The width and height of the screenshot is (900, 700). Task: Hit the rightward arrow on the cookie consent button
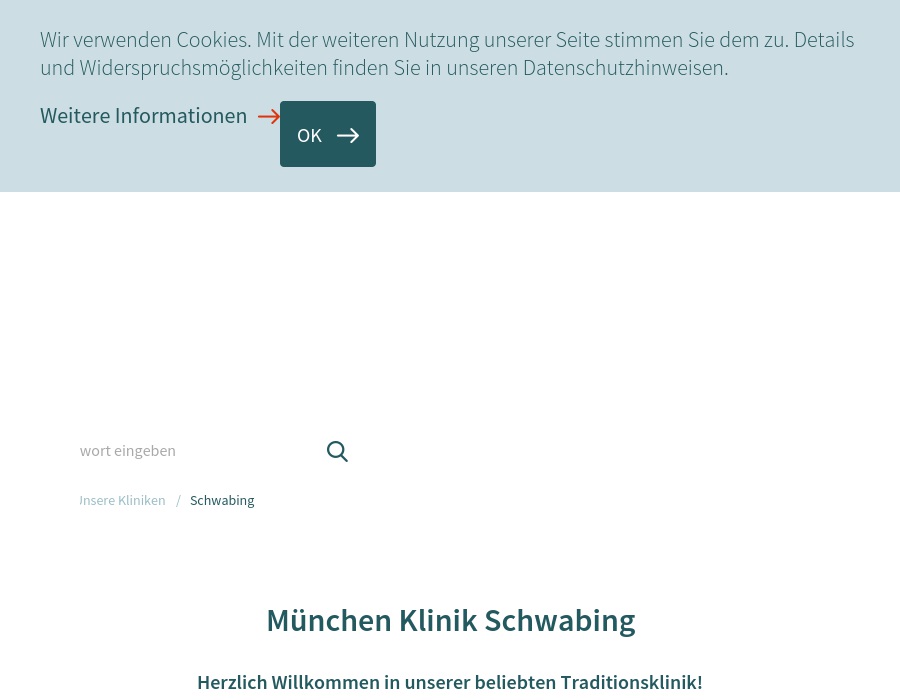347,134
